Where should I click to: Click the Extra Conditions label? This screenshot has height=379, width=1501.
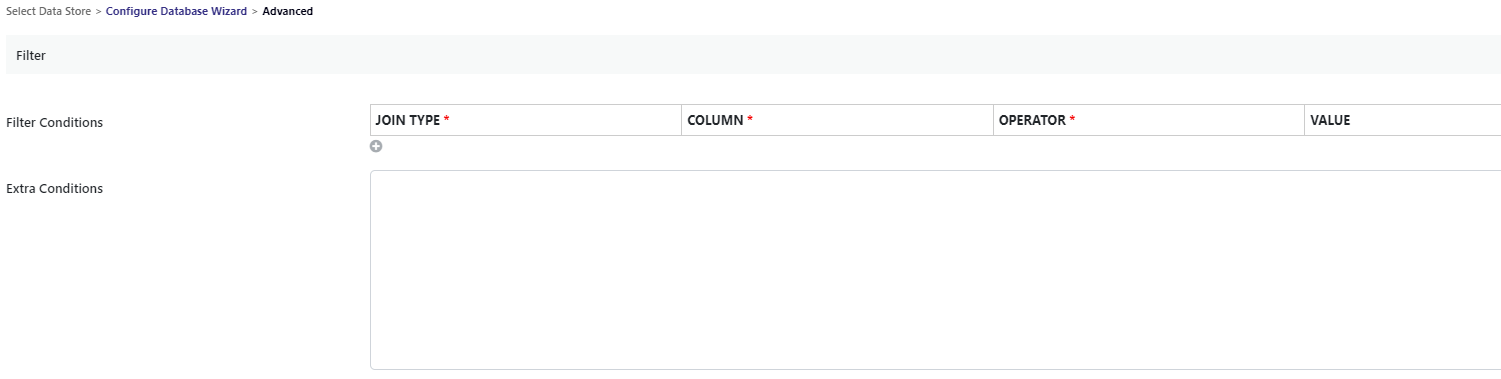coord(55,188)
